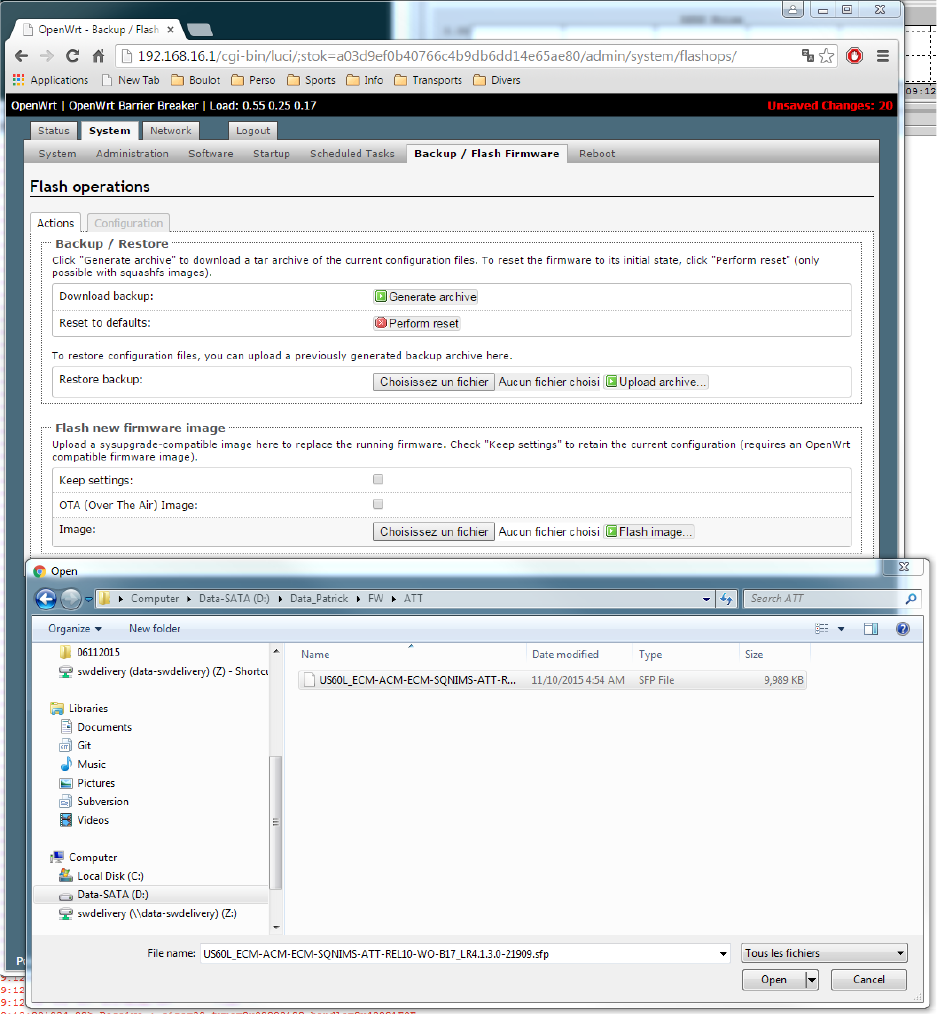Expand address path history dropdown
Screen dimensions: 937x1014
click(706, 599)
